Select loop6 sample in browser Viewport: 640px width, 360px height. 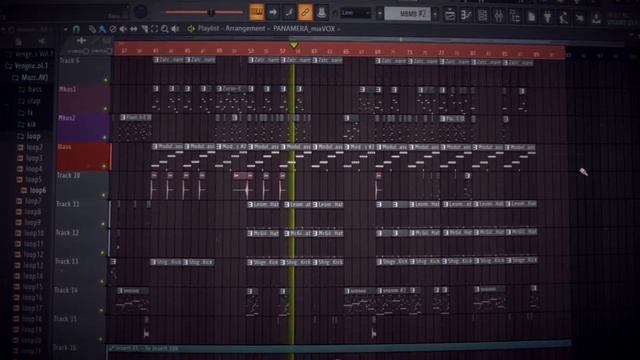[x=33, y=190]
